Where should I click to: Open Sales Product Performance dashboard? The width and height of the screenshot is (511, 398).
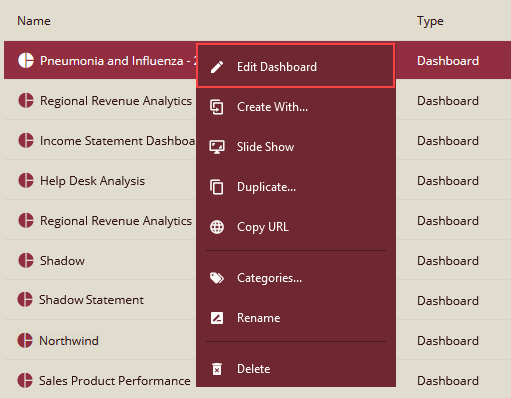(115, 381)
